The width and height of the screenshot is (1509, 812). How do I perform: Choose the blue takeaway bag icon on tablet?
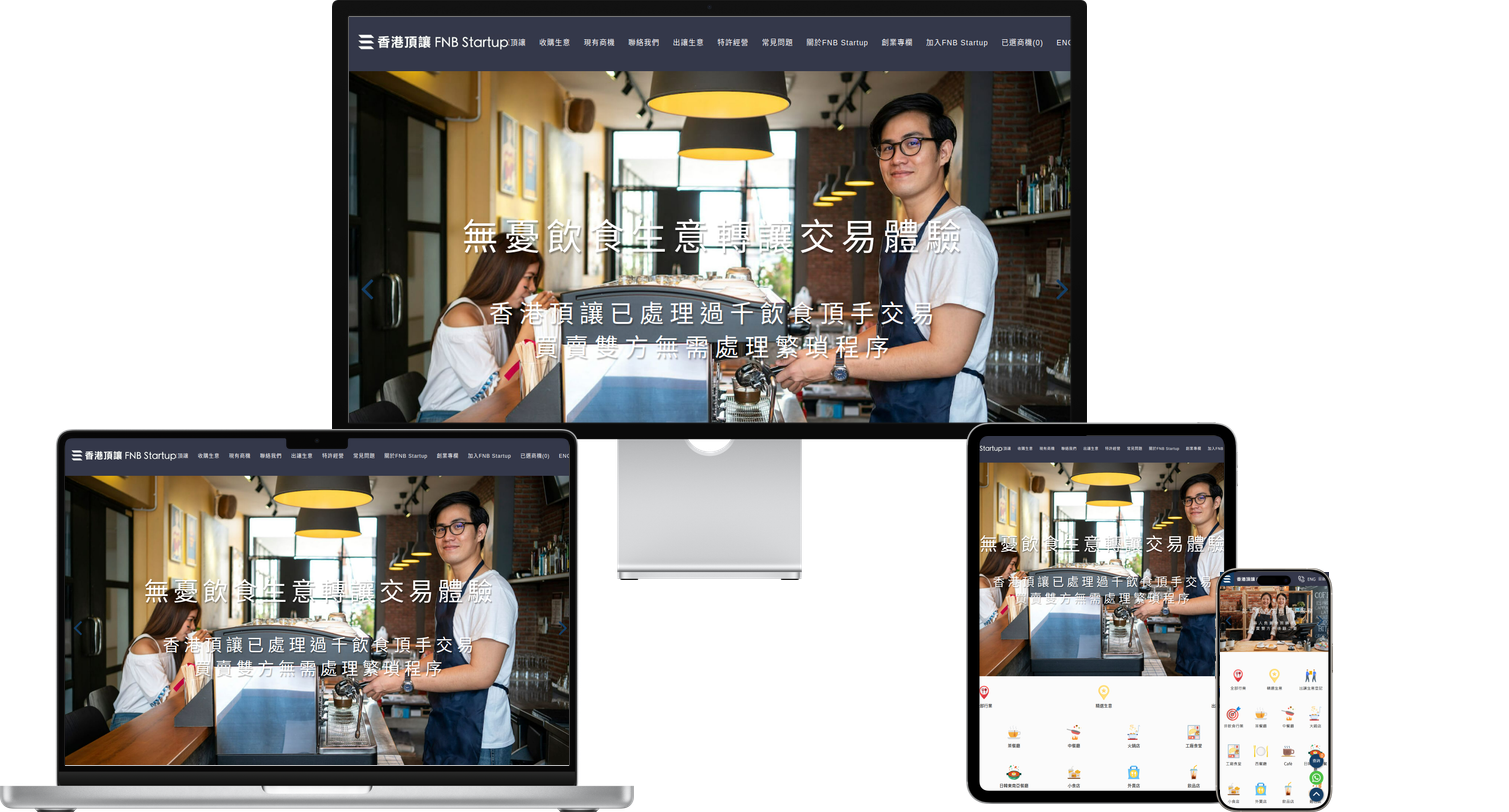coord(1134,773)
